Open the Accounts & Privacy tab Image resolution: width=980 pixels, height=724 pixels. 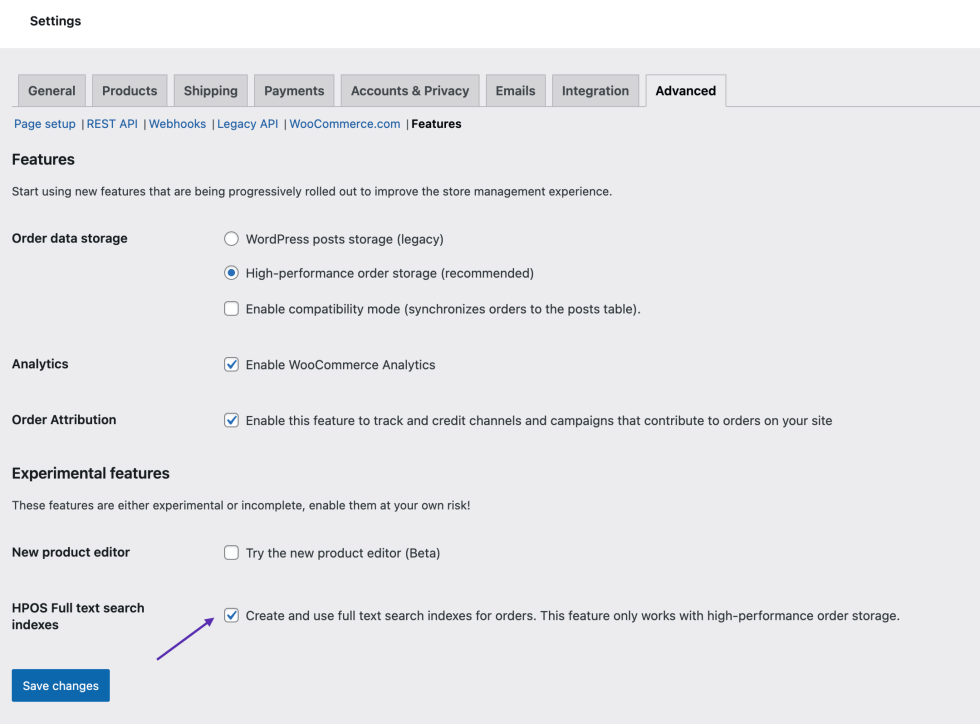[x=410, y=91]
